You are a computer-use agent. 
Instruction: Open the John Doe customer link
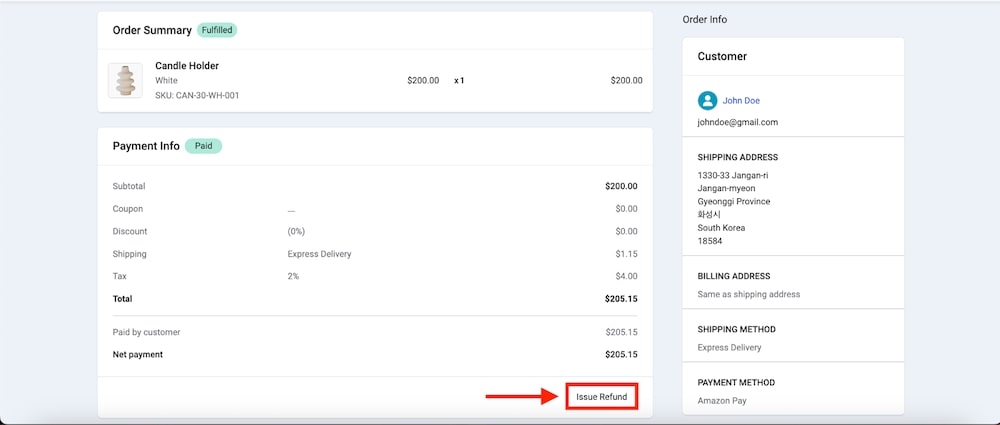click(x=741, y=100)
